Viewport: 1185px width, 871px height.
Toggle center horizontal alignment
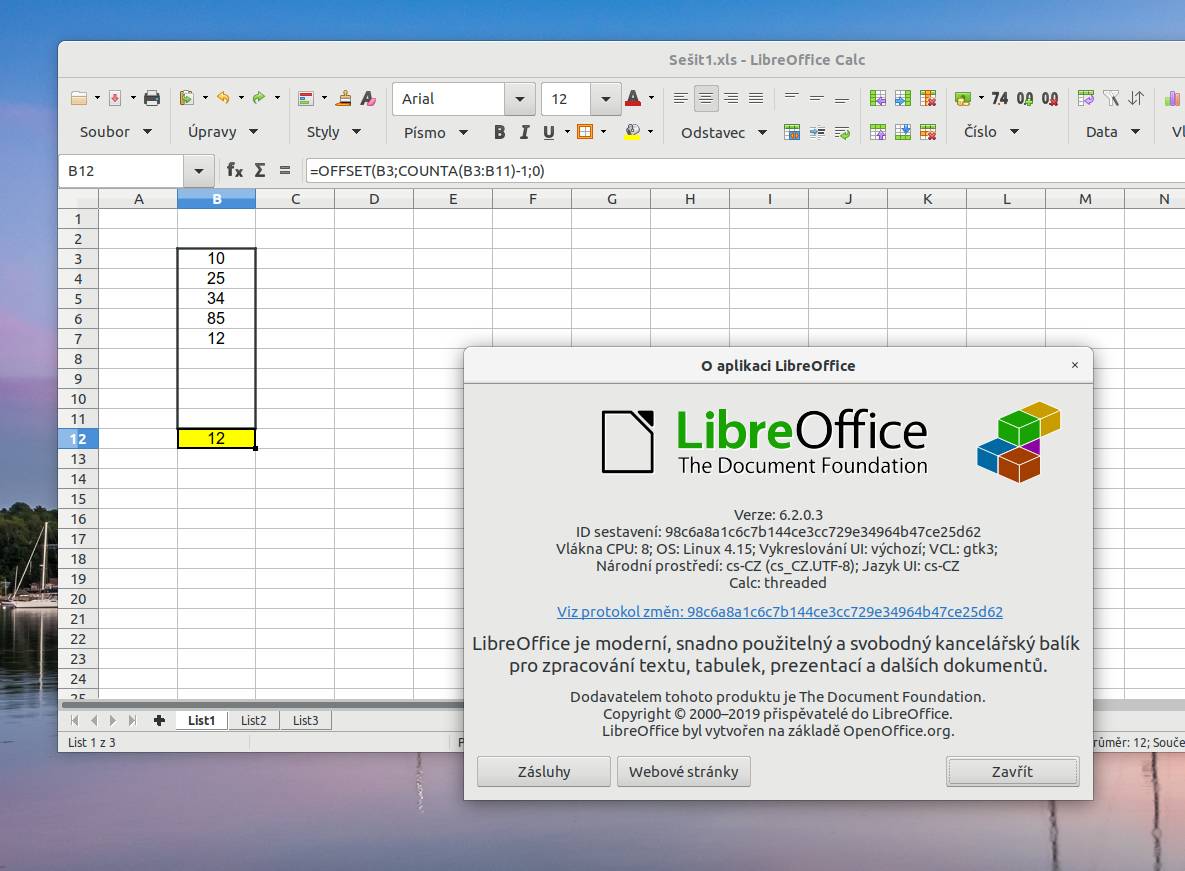click(x=705, y=98)
